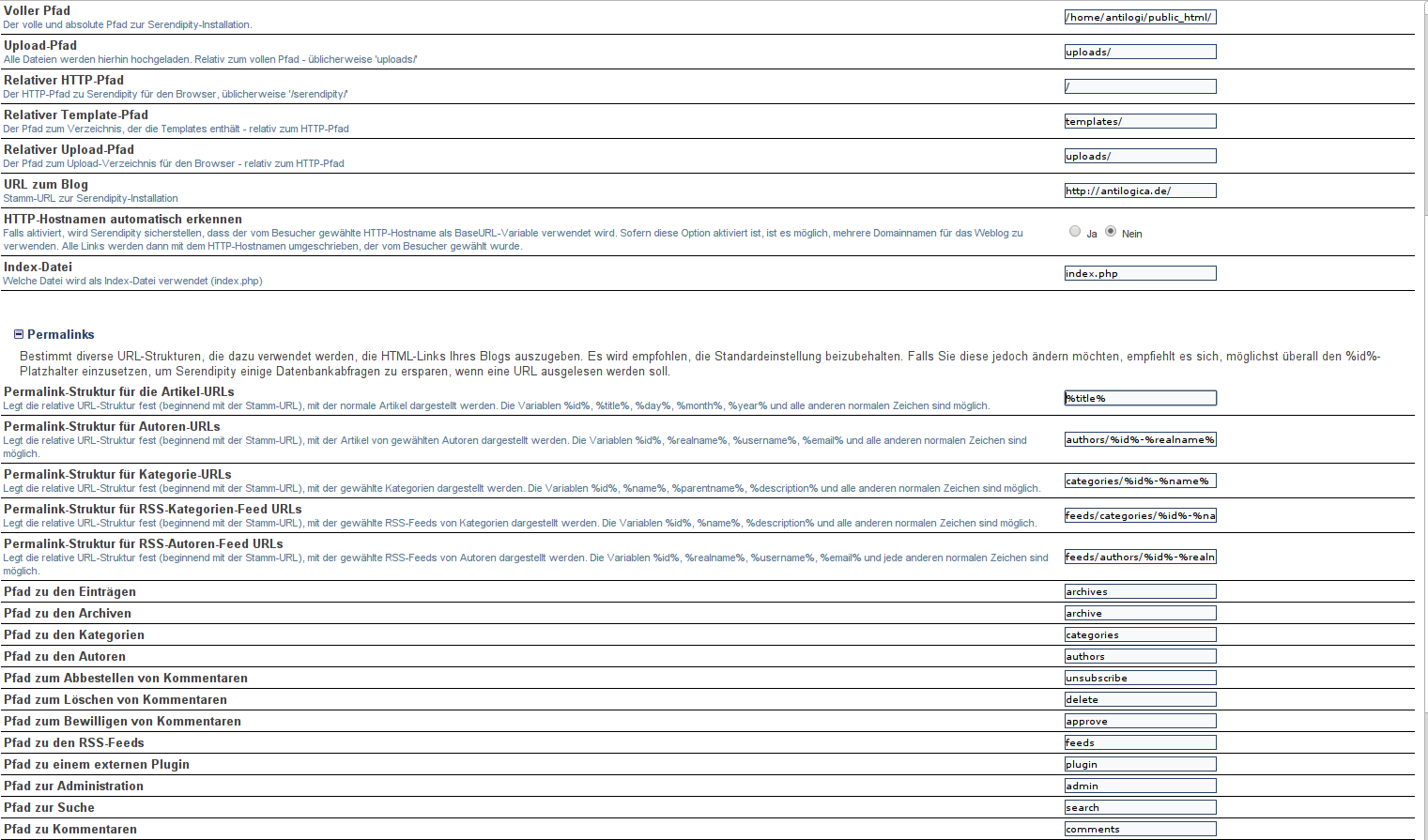Edit the Relativer Template-Pfad field

tap(1140, 121)
